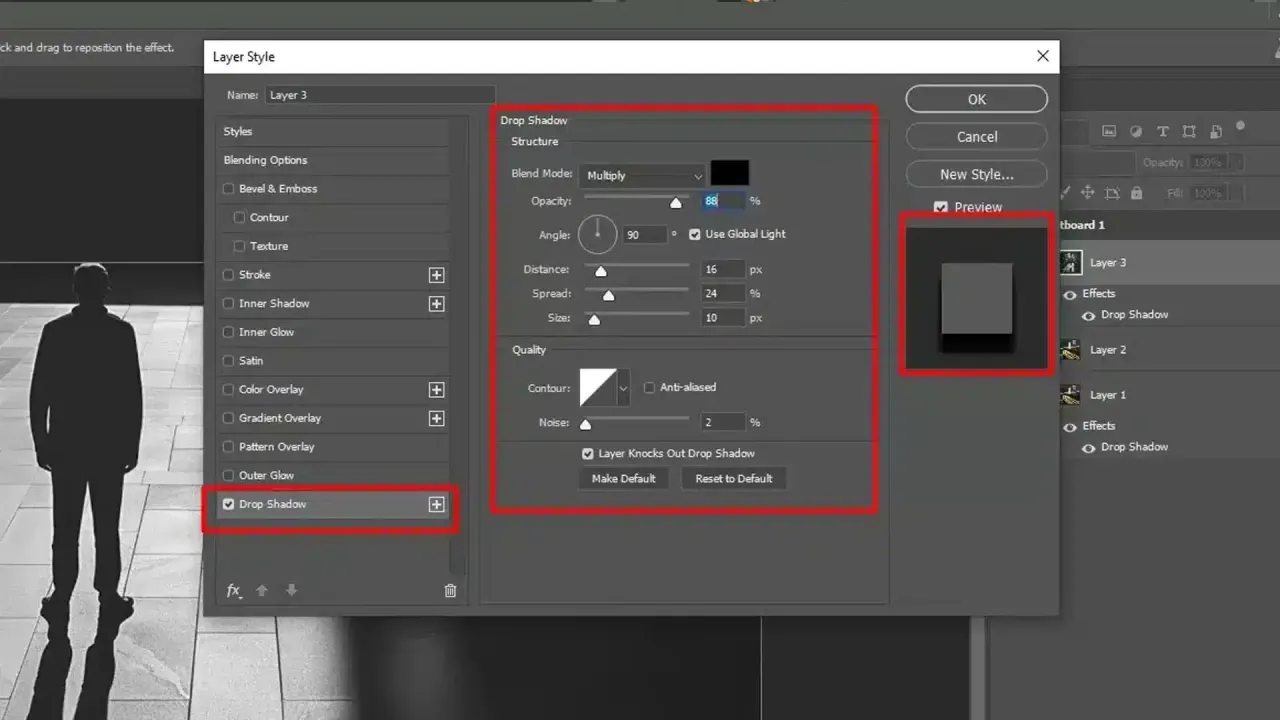This screenshot has height=720, width=1280.
Task: Open the drop shadow color swatch
Action: [x=729, y=171]
